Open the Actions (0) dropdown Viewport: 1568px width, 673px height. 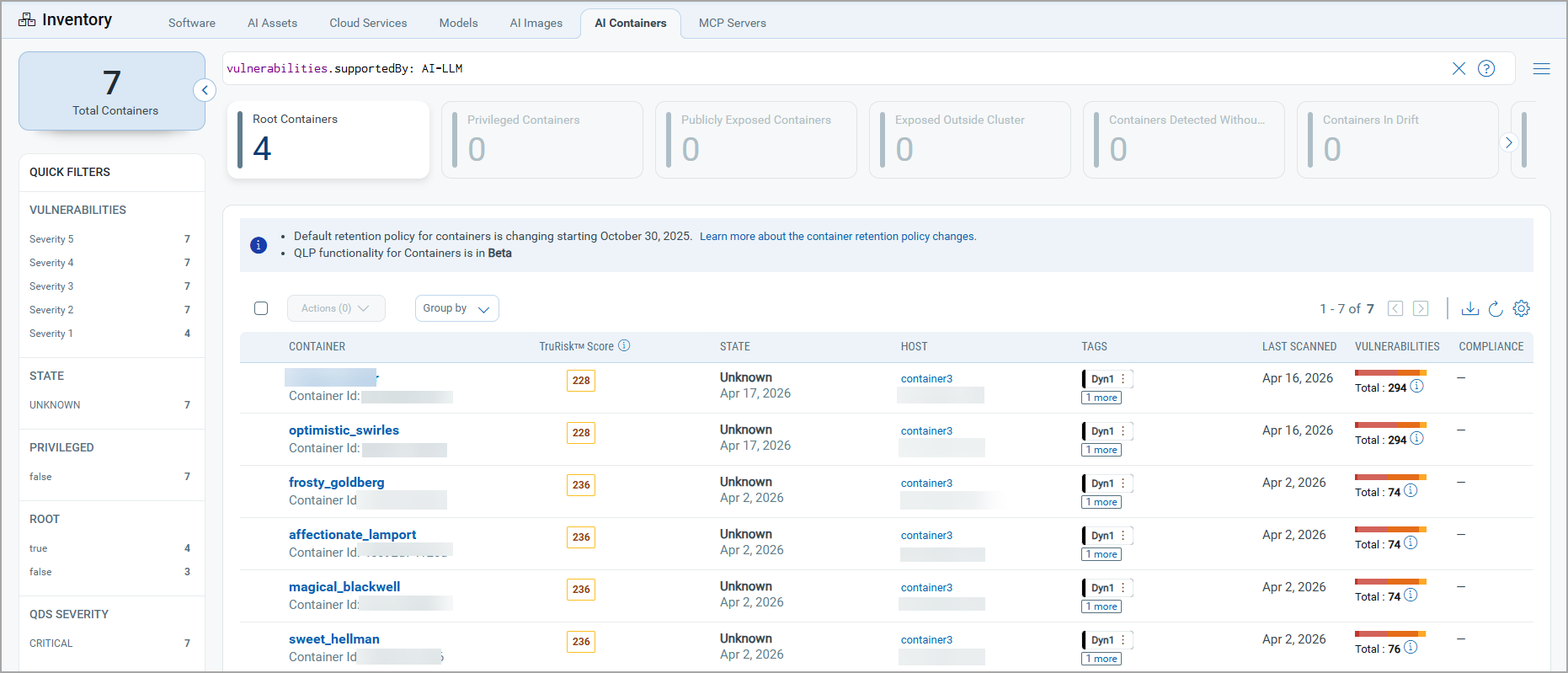[x=336, y=308]
